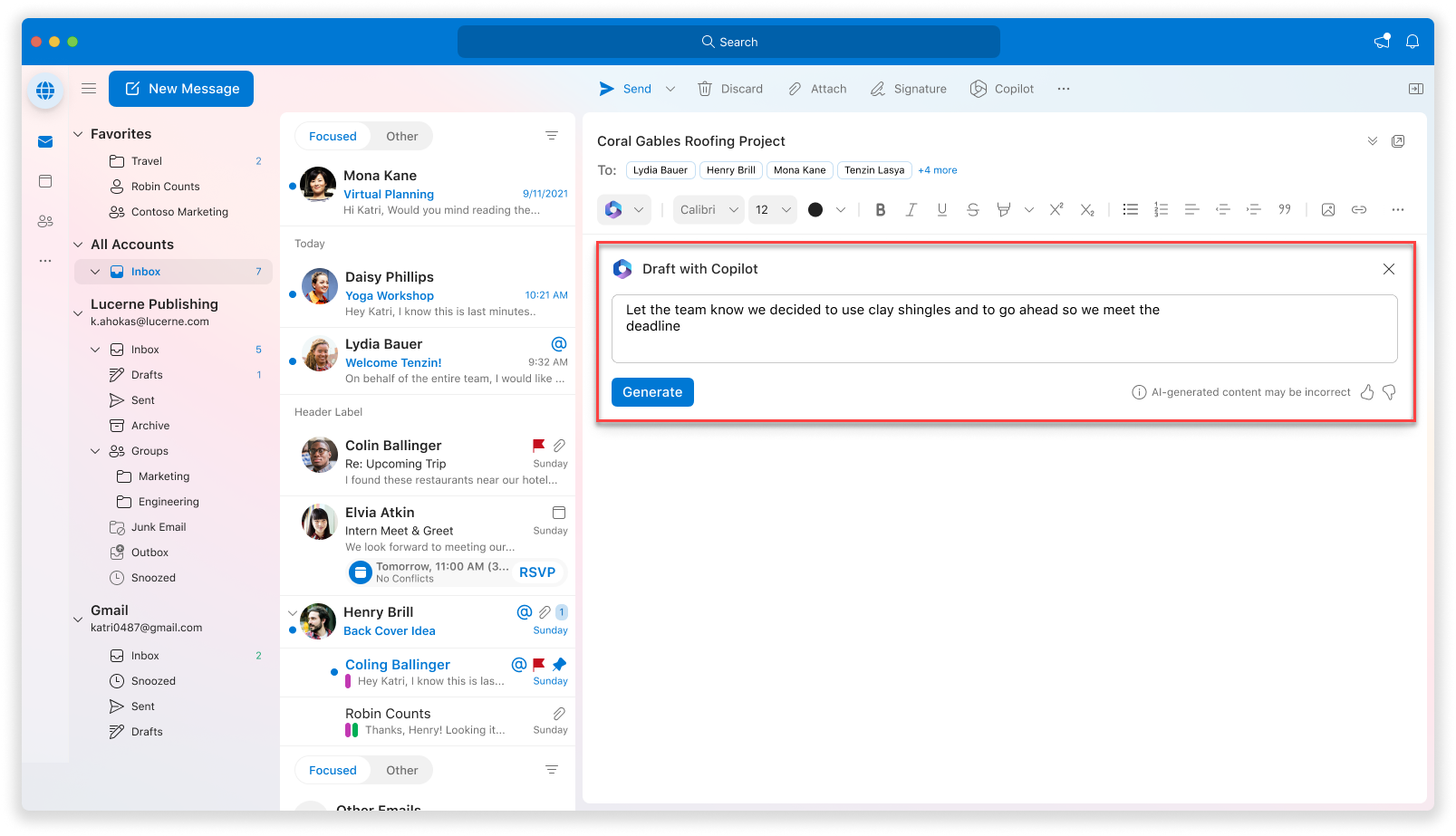Viewport: 1456px width, 836px height.
Task: Collapse the All Accounts section
Action: (x=78, y=245)
